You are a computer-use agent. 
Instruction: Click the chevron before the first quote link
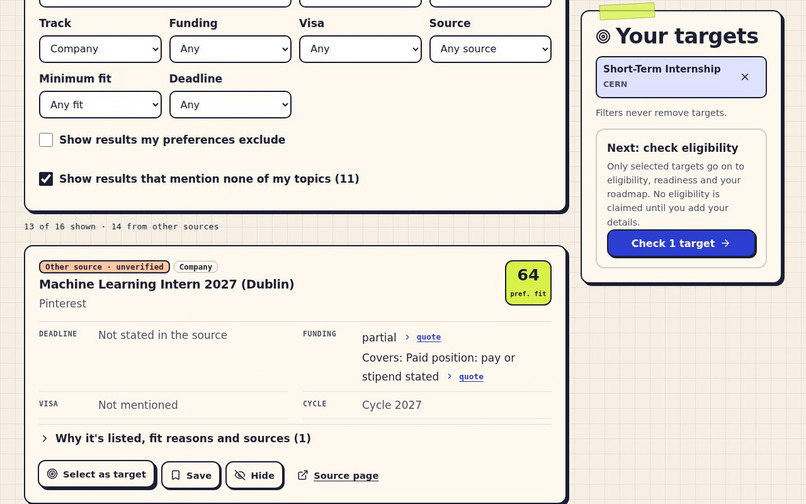coord(407,337)
